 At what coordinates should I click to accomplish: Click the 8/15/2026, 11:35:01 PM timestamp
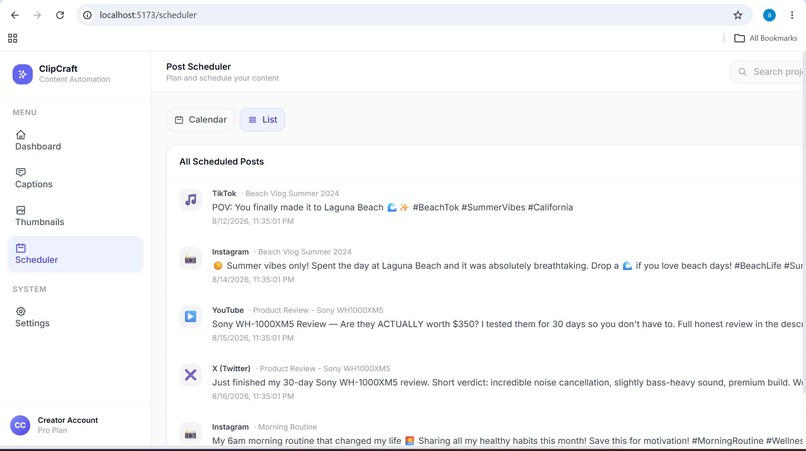(253, 338)
